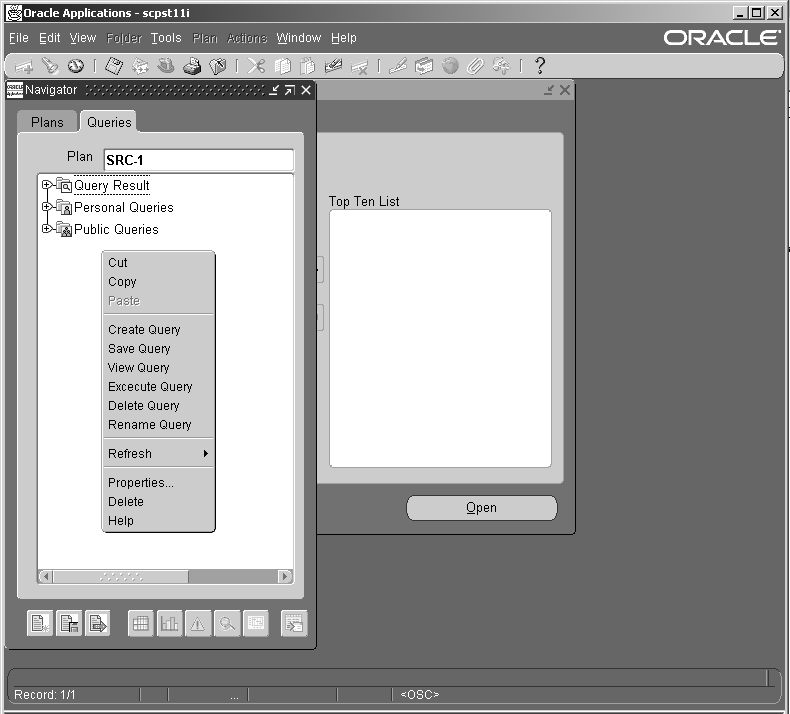Open the Tools menu
Screen dimensions: 790x714
[x=166, y=38]
